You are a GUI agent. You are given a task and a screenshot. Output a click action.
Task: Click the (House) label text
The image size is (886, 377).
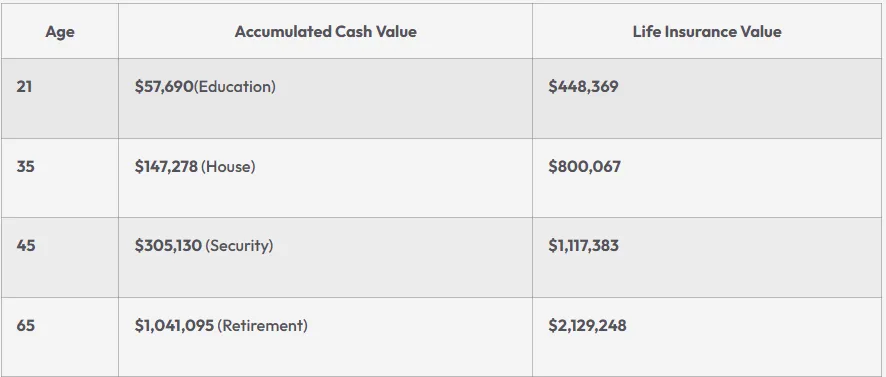click(x=228, y=167)
